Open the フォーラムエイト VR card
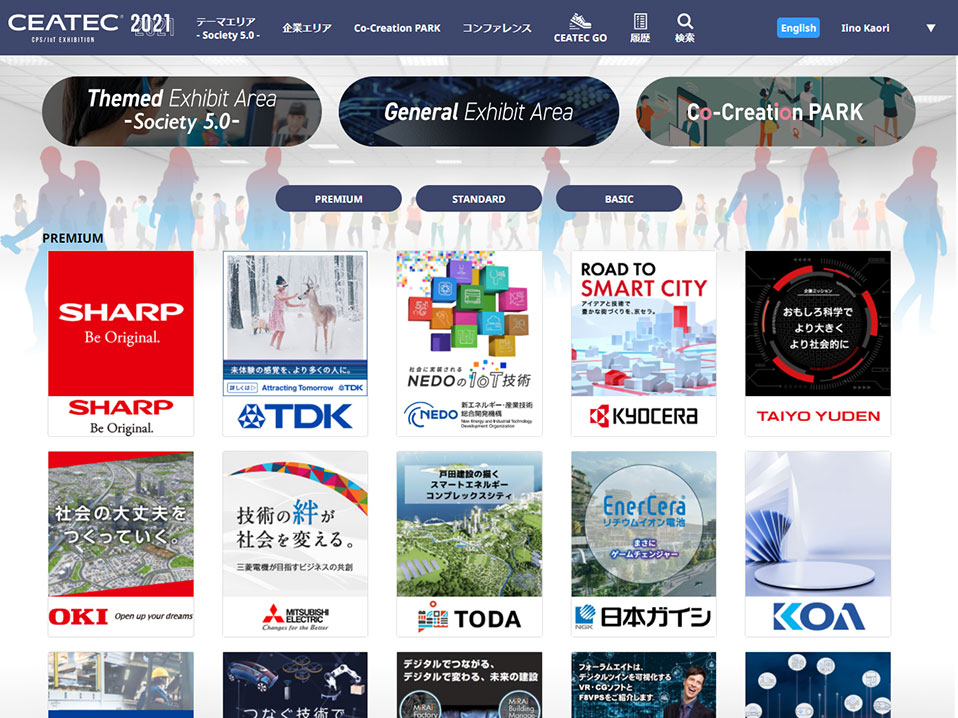 (643, 684)
